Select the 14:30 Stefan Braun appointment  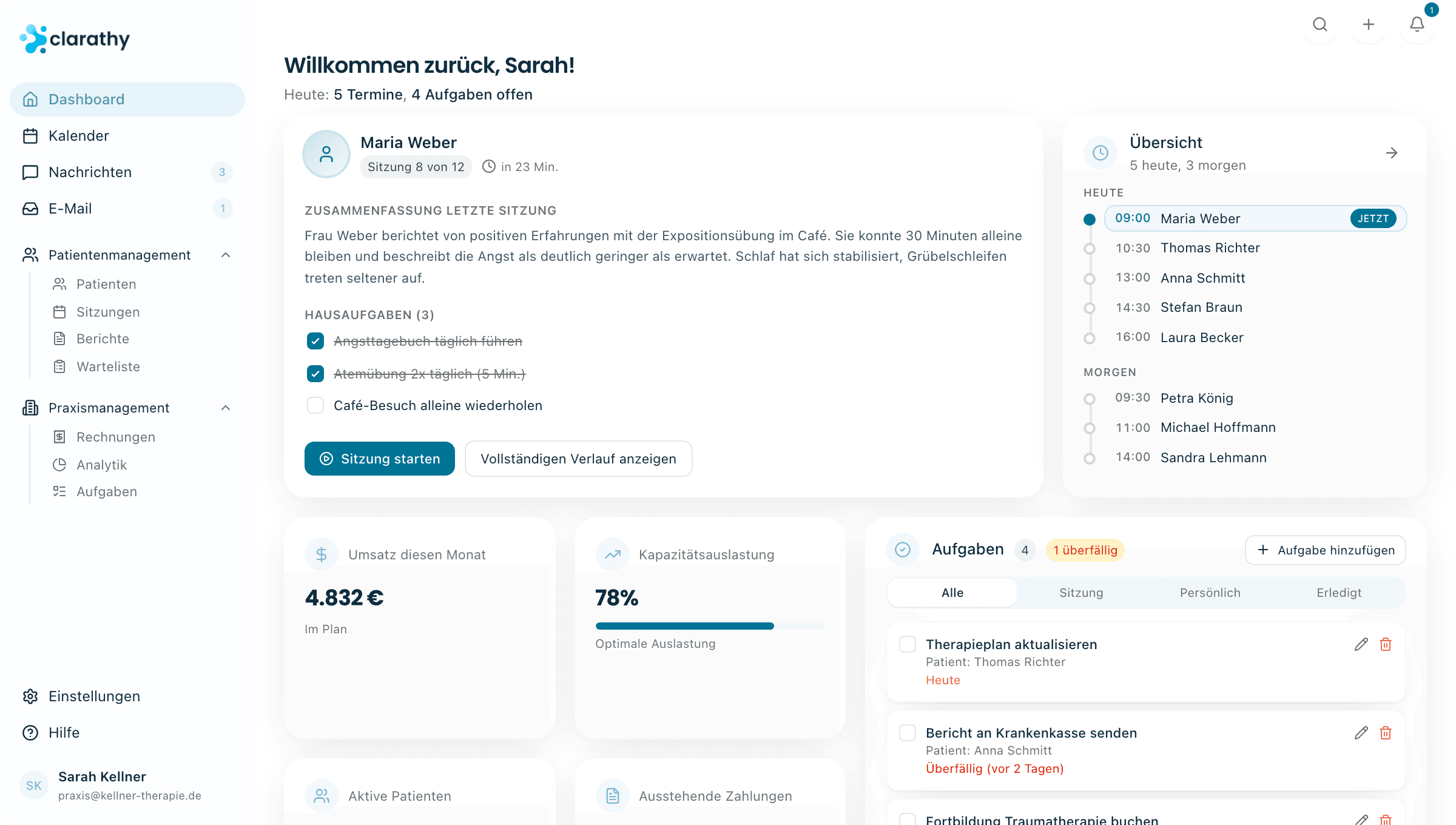coord(1256,307)
